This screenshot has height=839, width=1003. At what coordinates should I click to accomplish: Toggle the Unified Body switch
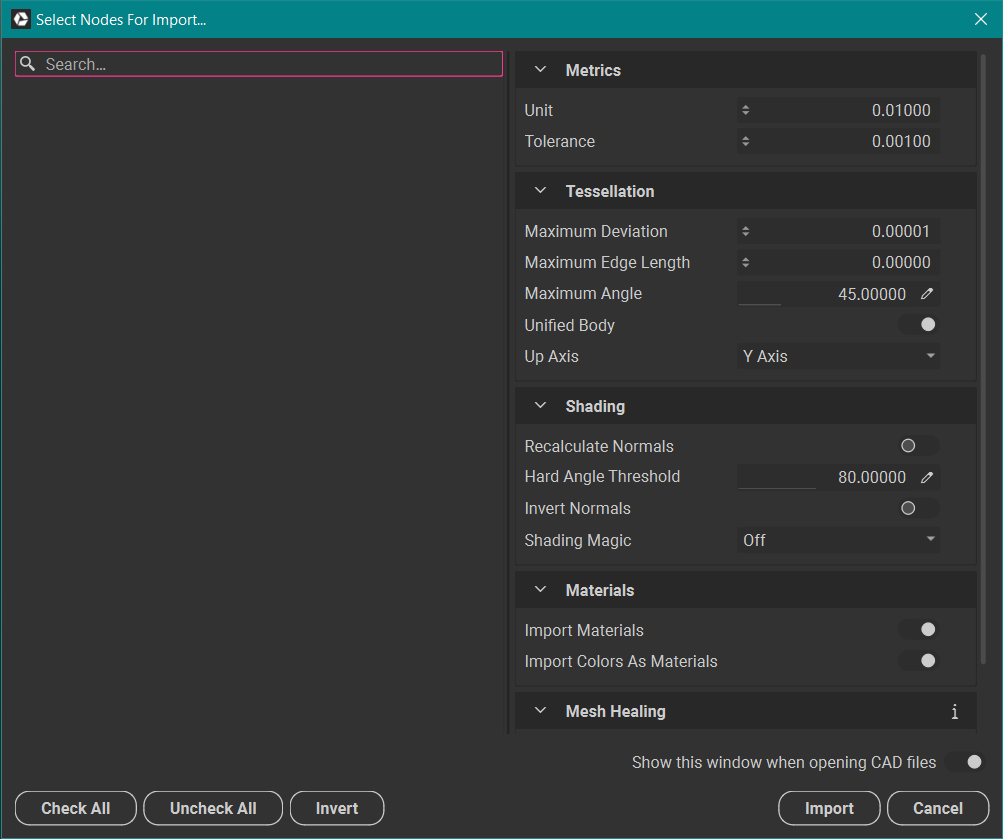pos(918,325)
